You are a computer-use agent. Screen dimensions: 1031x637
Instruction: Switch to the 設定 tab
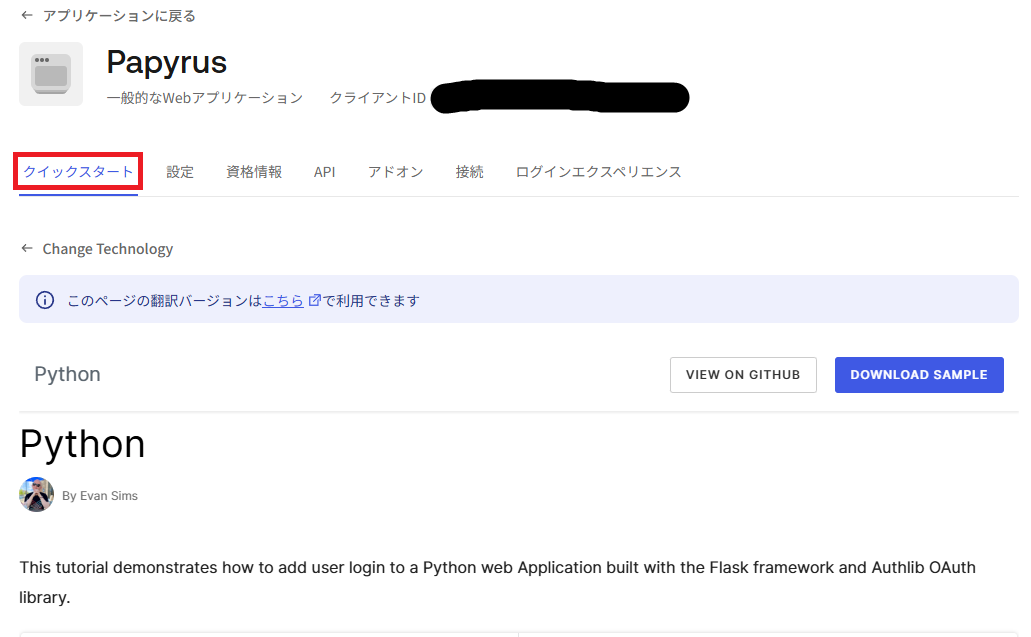tap(180, 172)
